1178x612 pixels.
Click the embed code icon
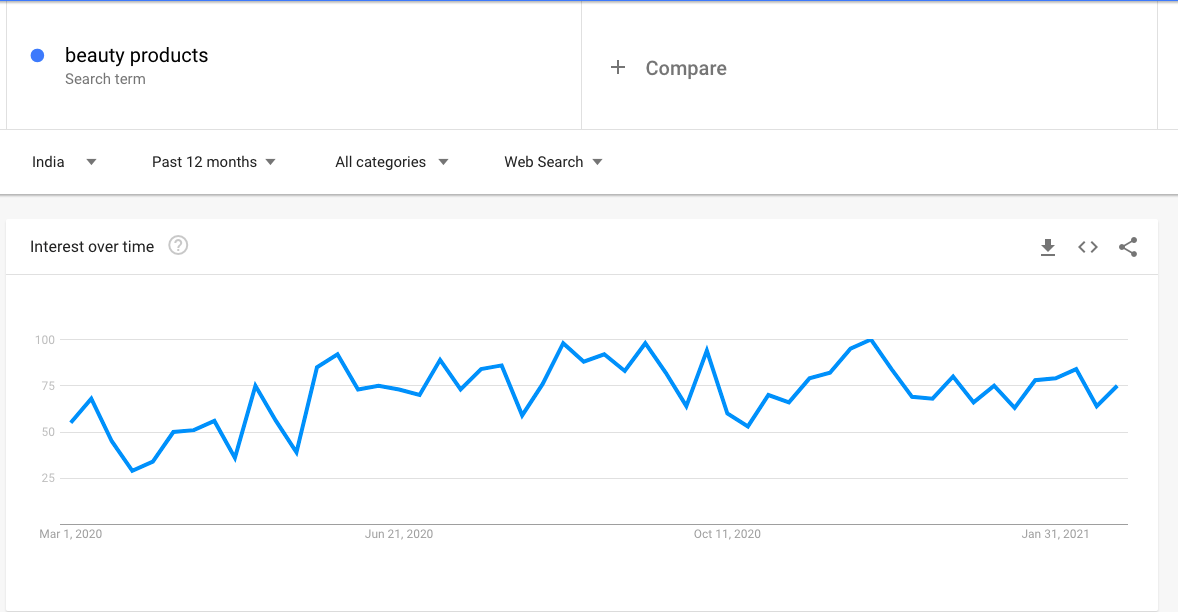1088,247
